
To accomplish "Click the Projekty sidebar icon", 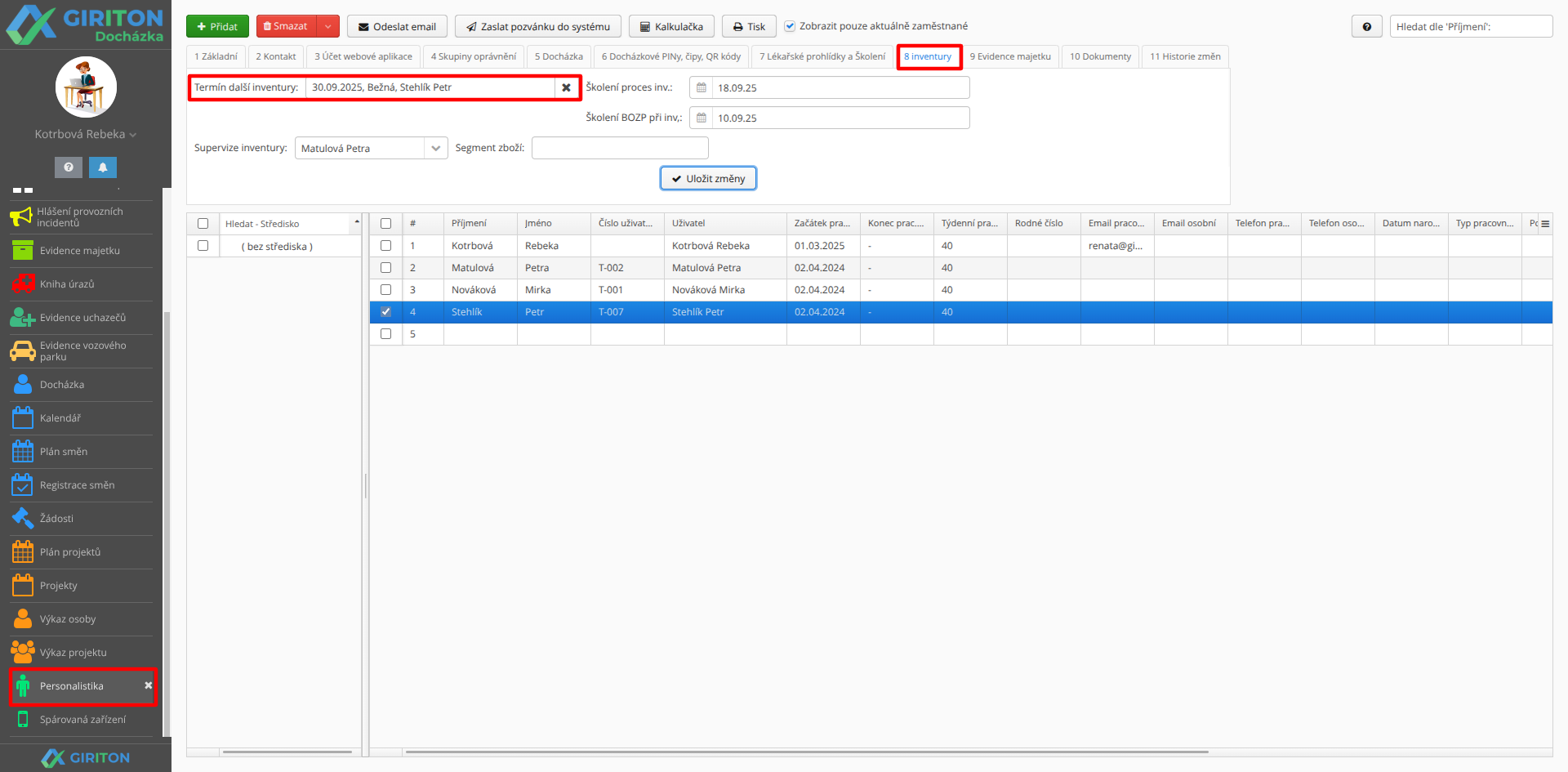I will click(x=23, y=586).
